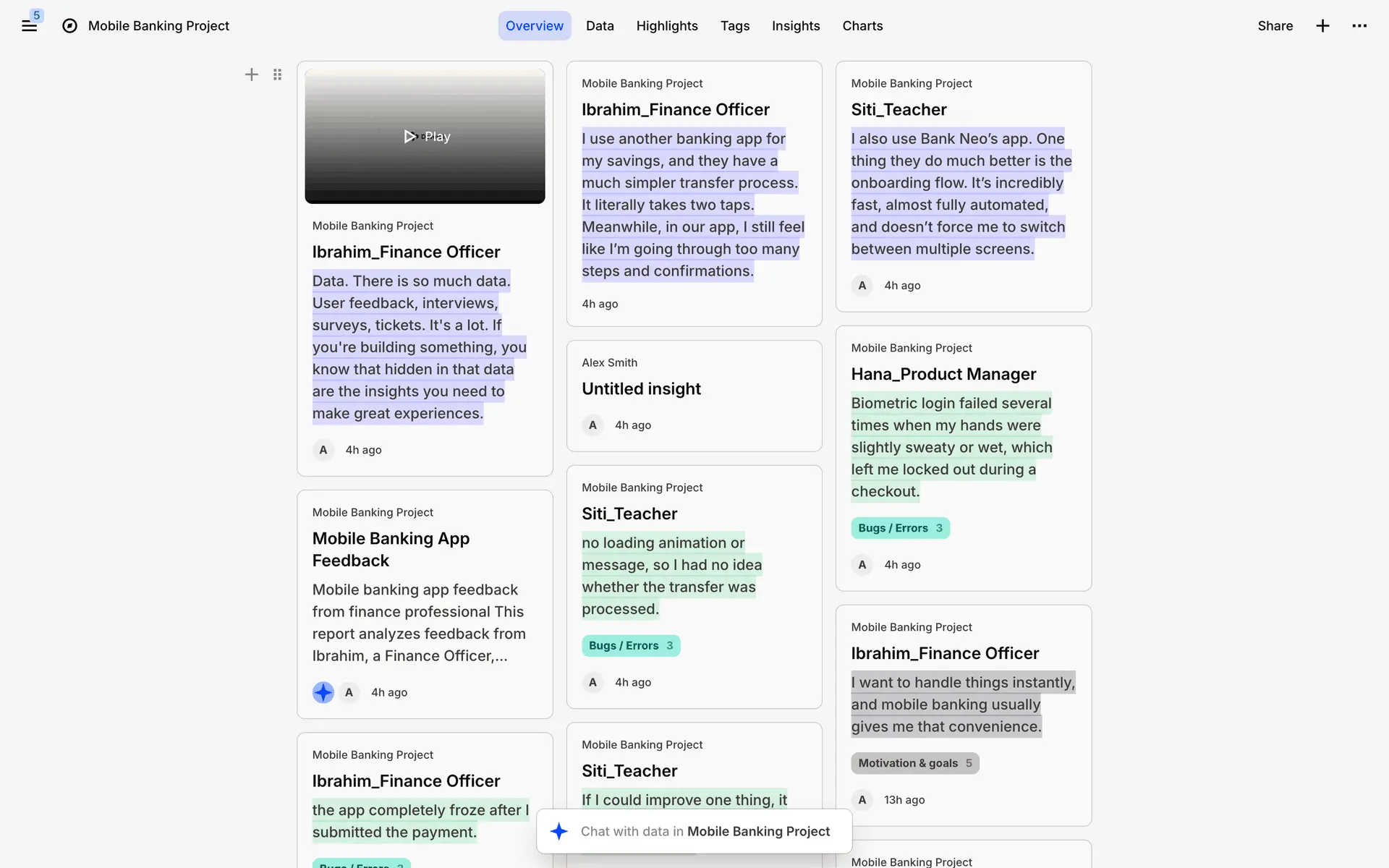
Task: Open Mobile Banking App Feedback card
Action: coord(391,549)
